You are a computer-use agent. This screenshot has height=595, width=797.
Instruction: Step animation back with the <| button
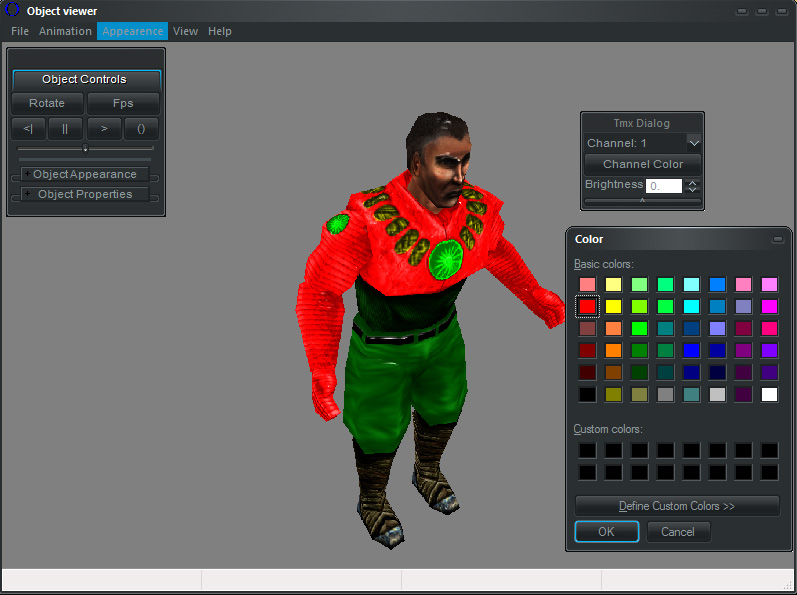point(28,129)
